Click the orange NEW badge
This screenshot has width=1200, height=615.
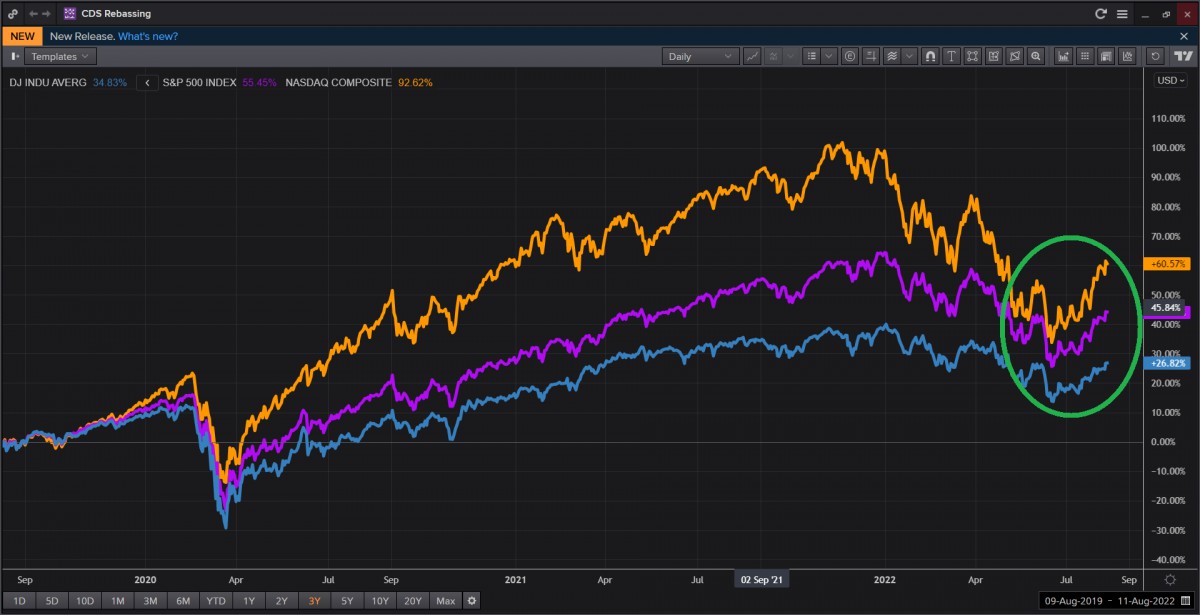click(21, 35)
